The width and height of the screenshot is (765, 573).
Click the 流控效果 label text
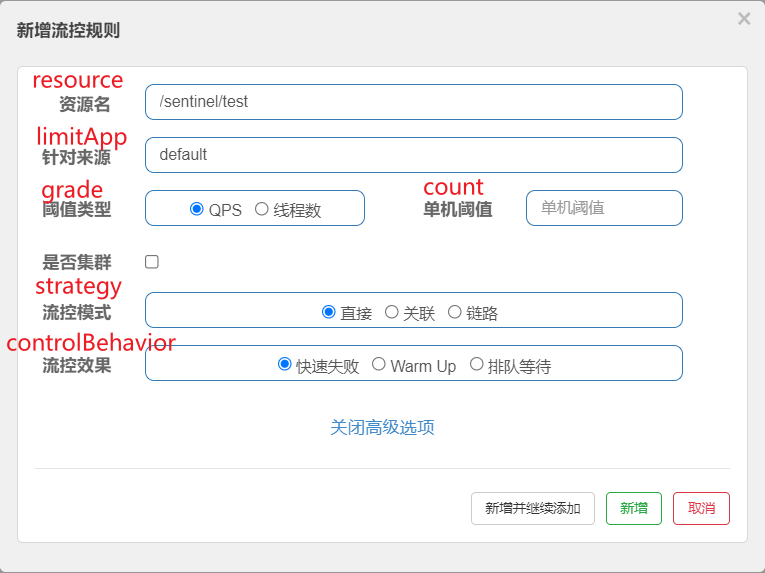[x=77, y=366]
